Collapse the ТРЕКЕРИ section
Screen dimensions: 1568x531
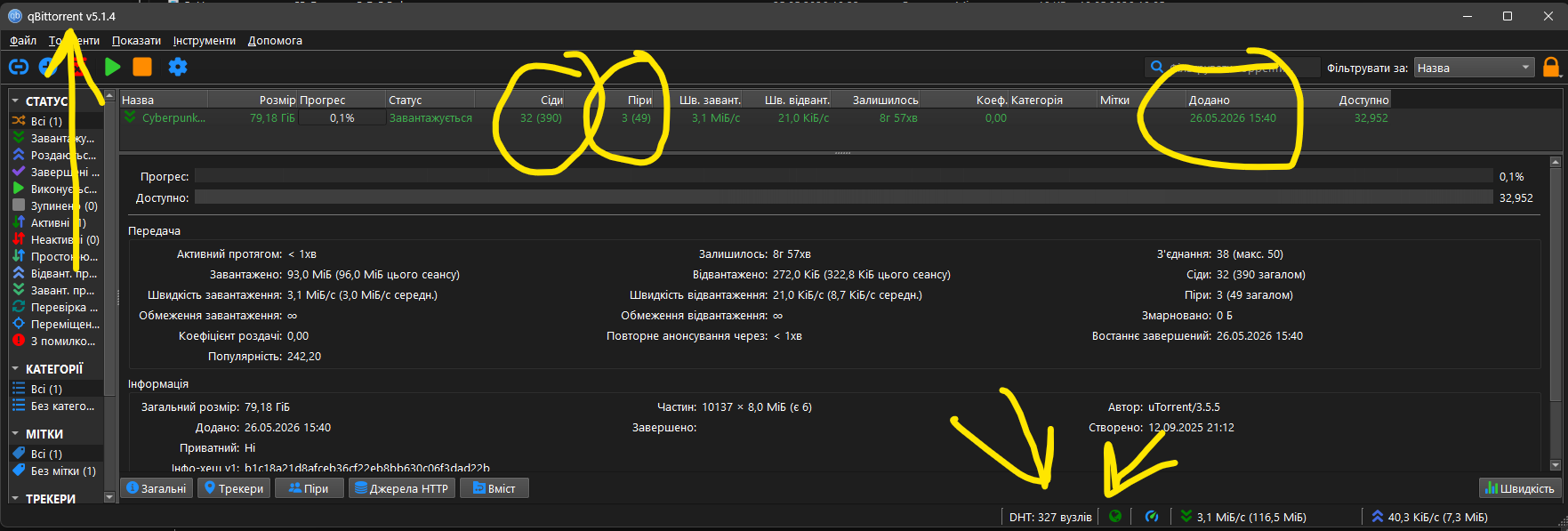pyautogui.click(x=15, y=499)
